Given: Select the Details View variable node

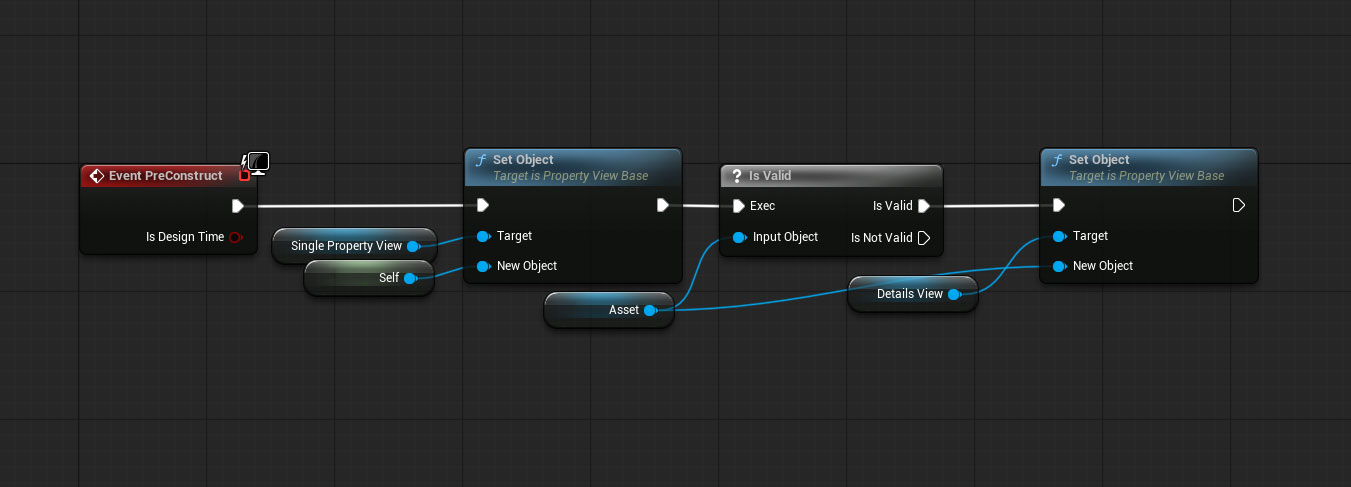Looking at the screenshot, I should [x=912, y=294].
